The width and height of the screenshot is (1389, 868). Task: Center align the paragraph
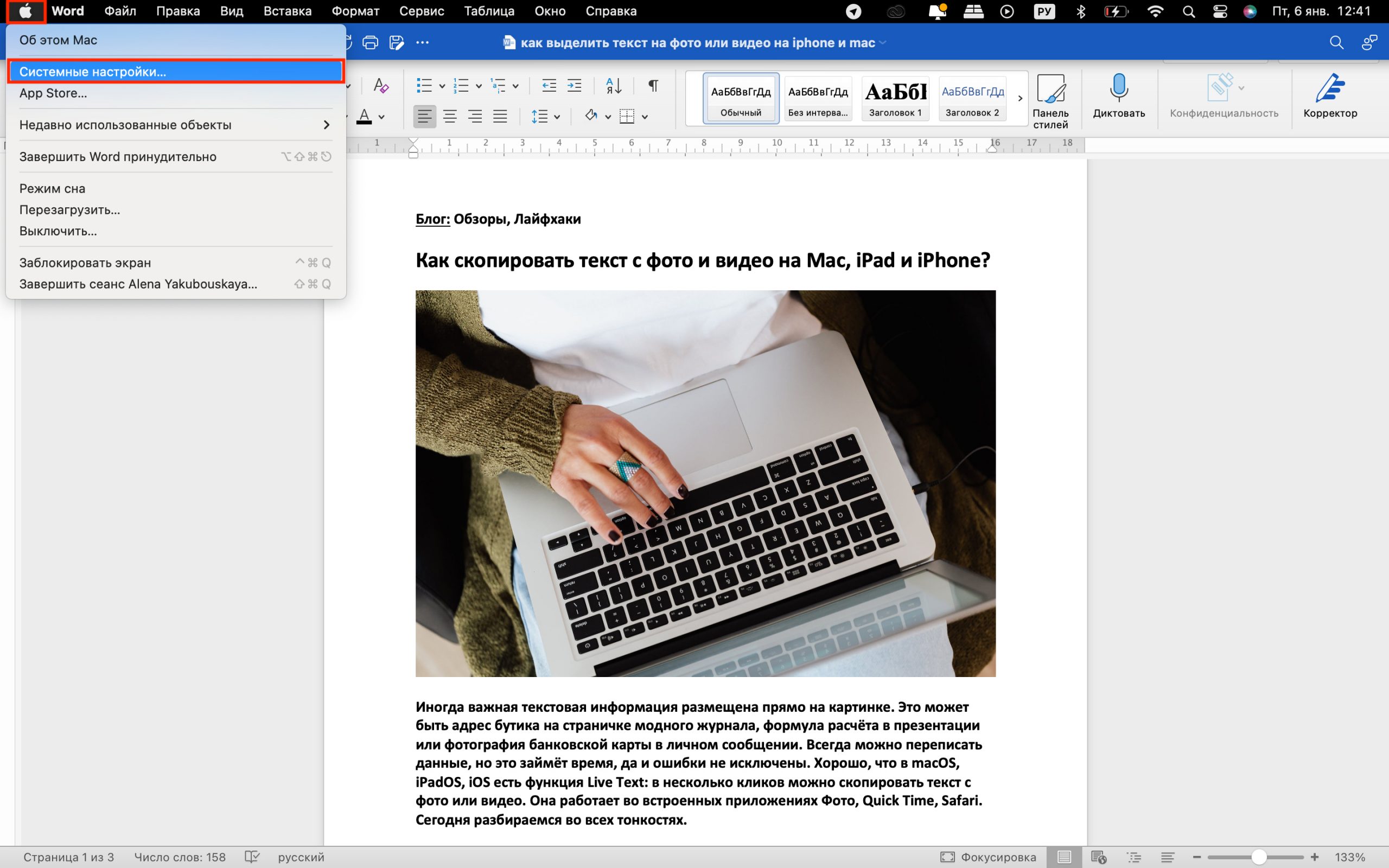[450, 117]
